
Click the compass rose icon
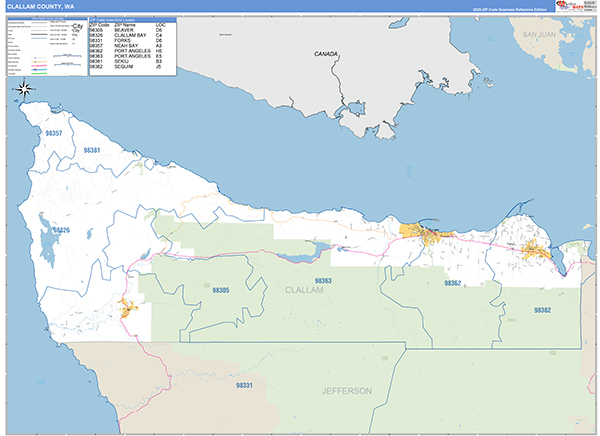[x=24, y=89]
